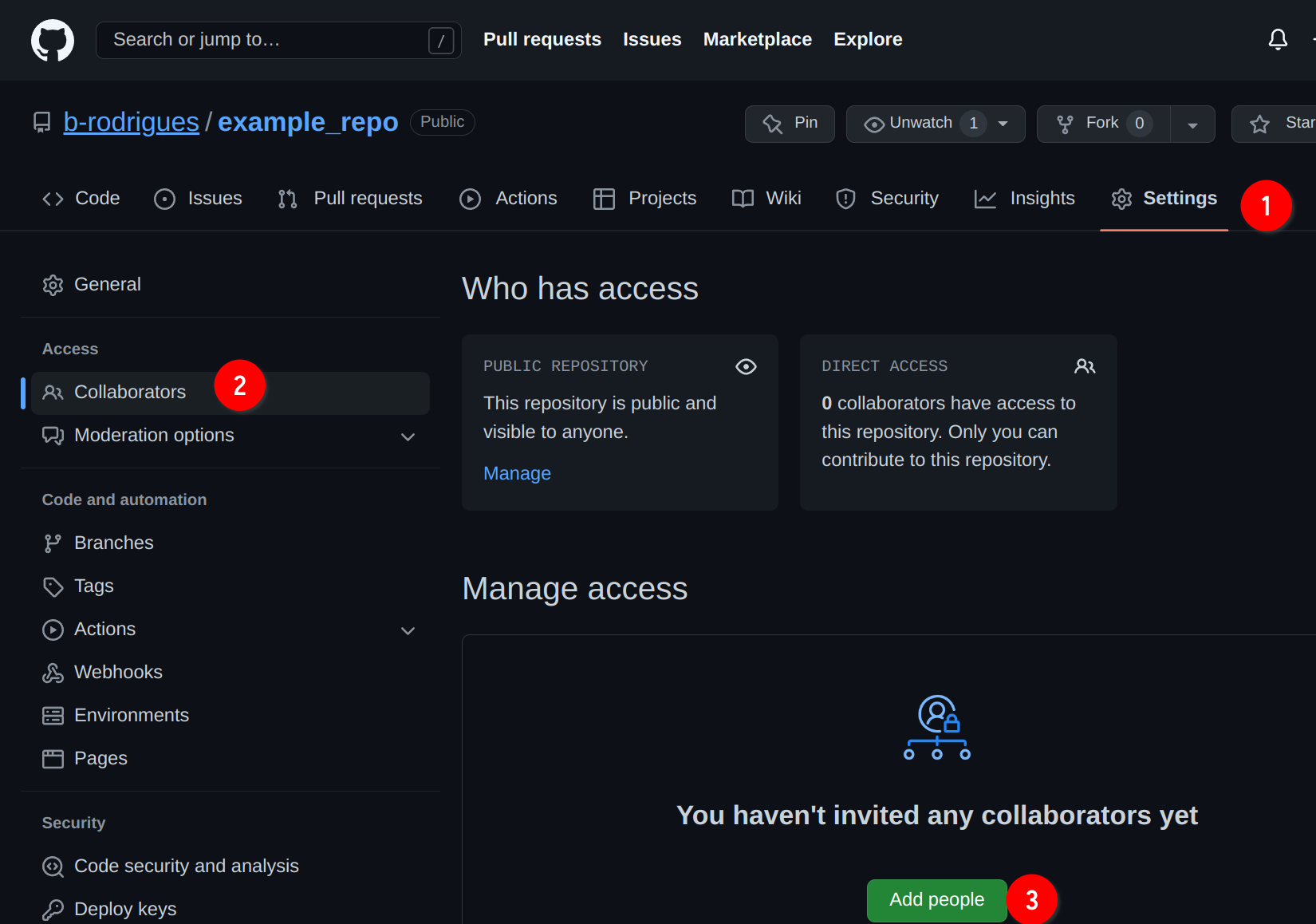Screen dimensions: 1316x924
Task: Click the GitHub octocat logo
Action: pyautogui.click(x=53, y=40)
